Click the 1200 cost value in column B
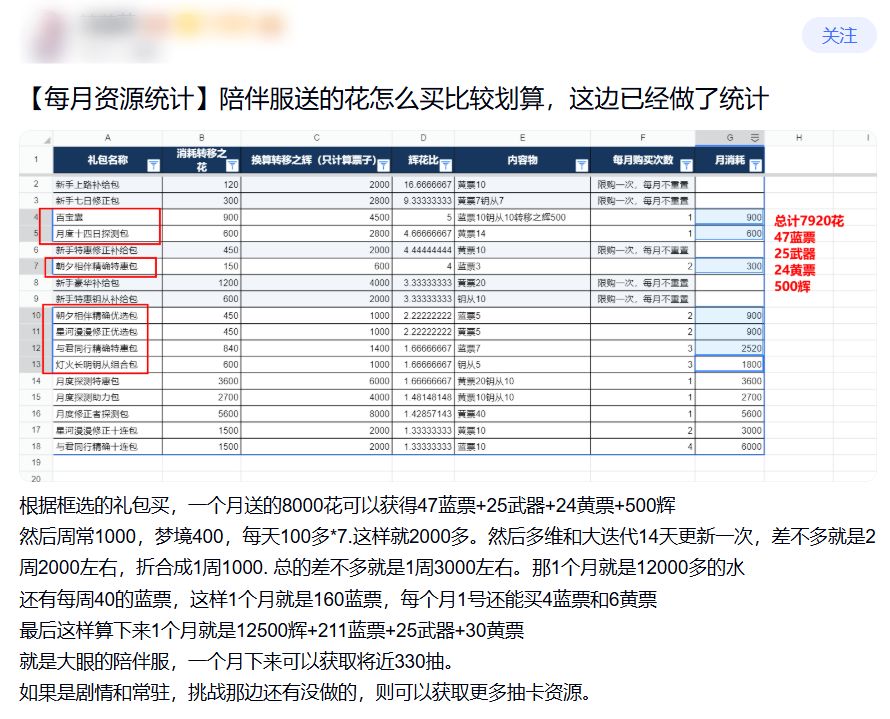The image size is (890, 719). pyautogui.click(x=201, y=283)
